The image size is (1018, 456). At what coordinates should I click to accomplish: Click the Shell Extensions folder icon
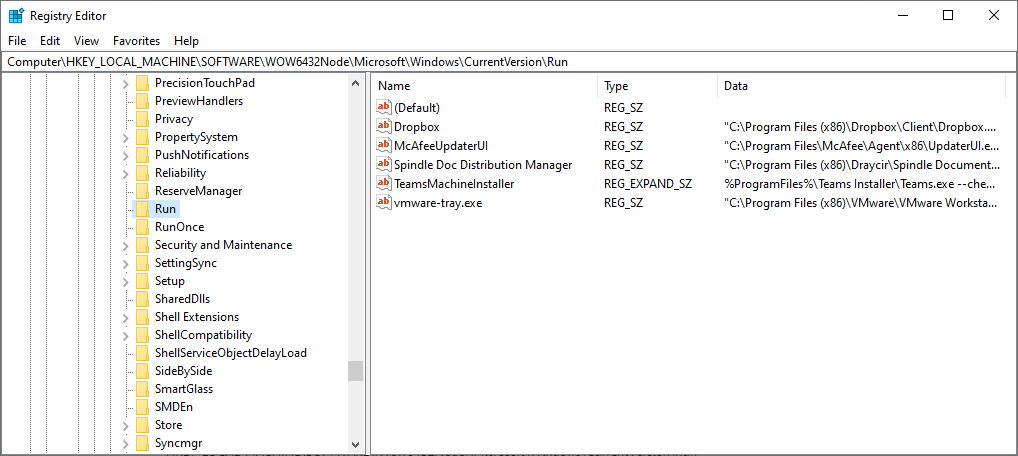(x=143, y=317)
